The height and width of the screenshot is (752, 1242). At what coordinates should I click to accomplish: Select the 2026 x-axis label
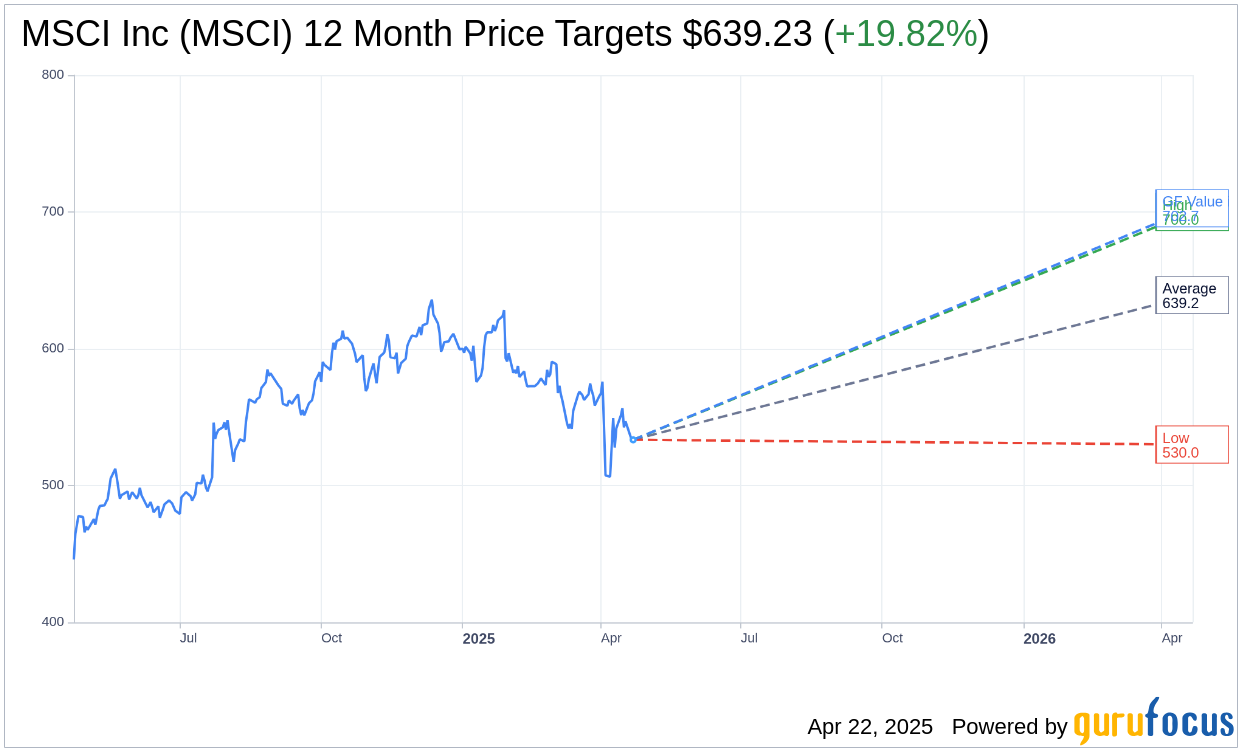(x=1038, y=638)
